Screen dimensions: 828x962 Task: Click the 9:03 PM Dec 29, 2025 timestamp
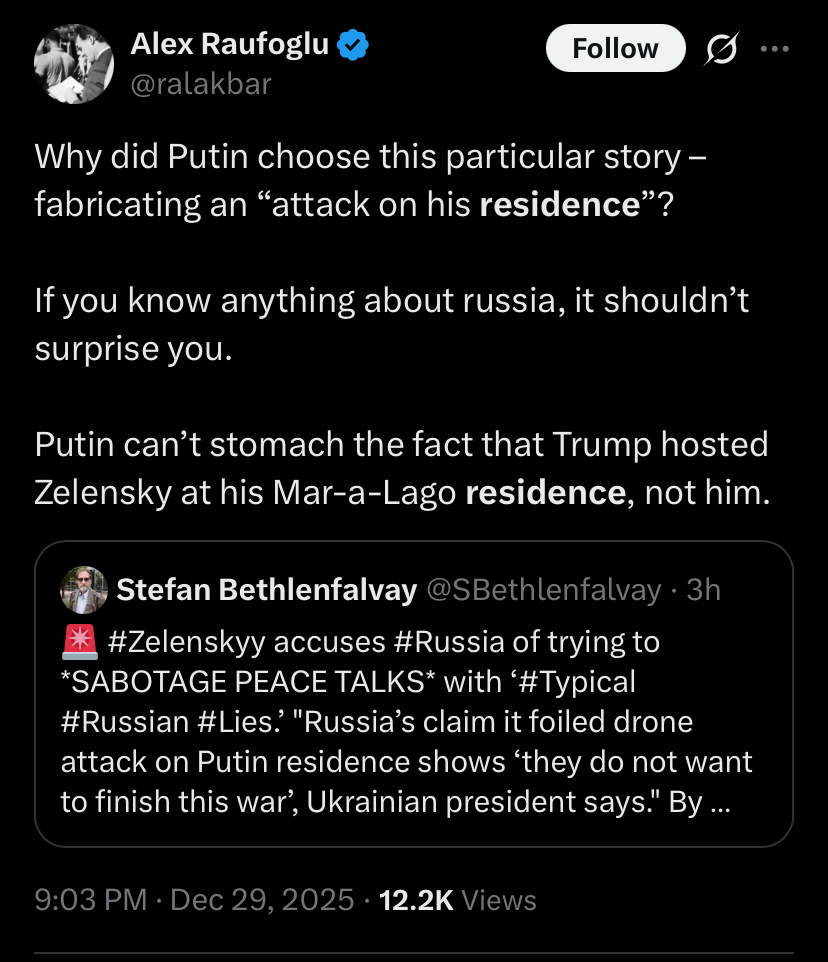coord(194,900)
